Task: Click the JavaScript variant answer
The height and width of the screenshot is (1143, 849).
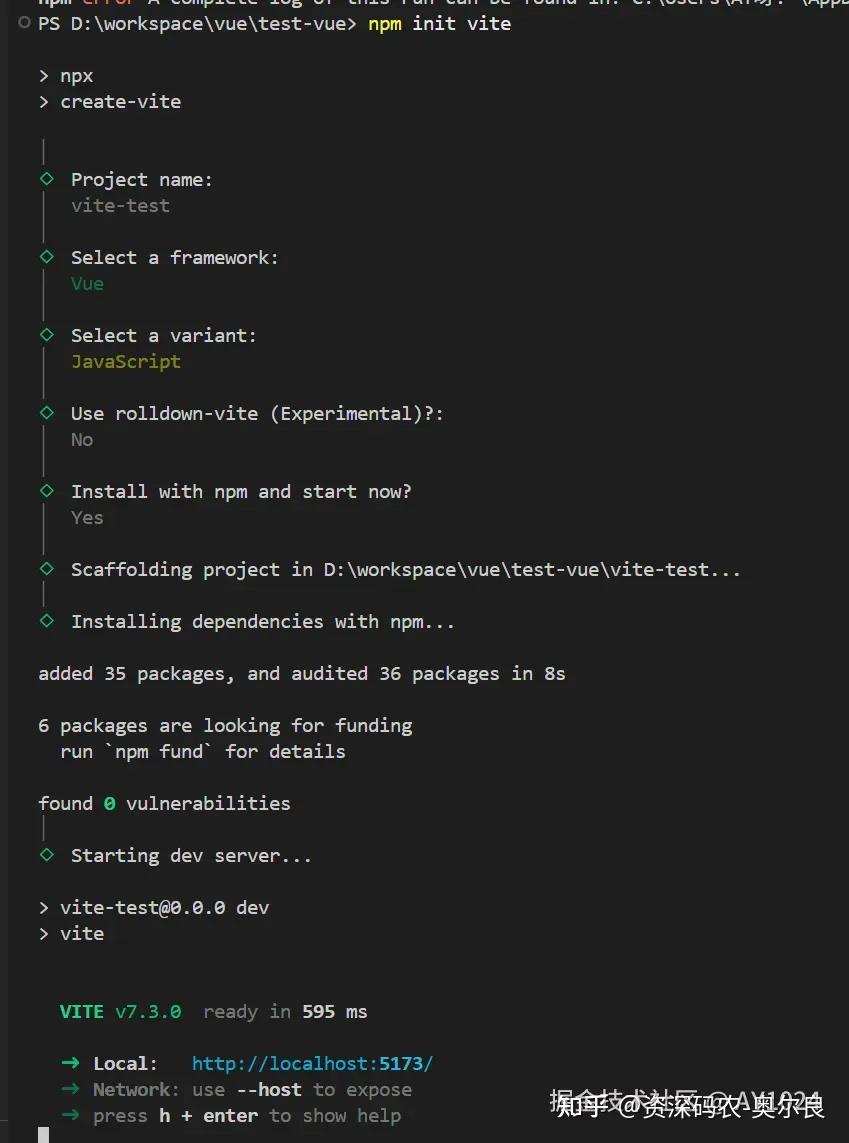Action: [x=126, y=361]
